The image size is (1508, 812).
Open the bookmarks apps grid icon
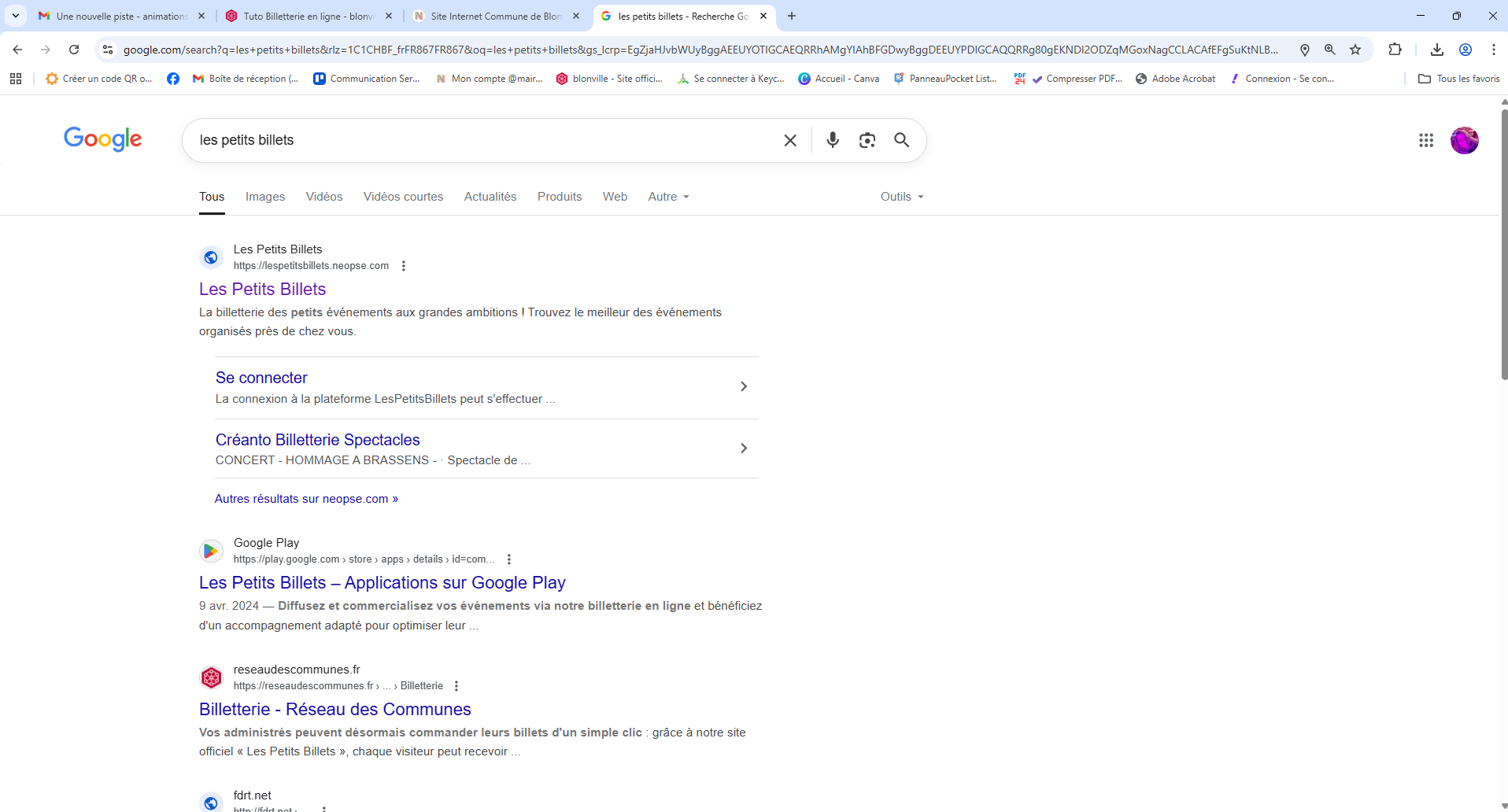point(16,79)
